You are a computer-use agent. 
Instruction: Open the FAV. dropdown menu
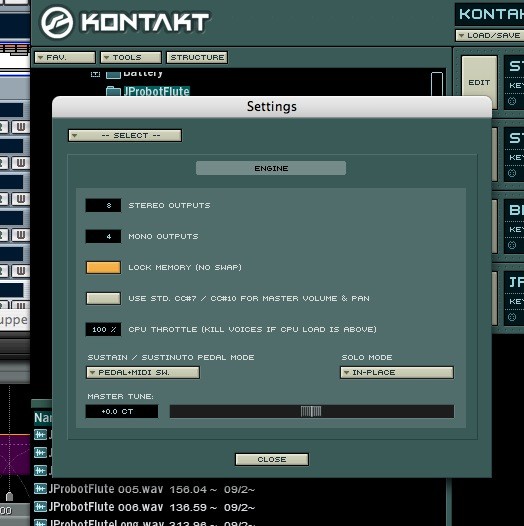point(65,57)
